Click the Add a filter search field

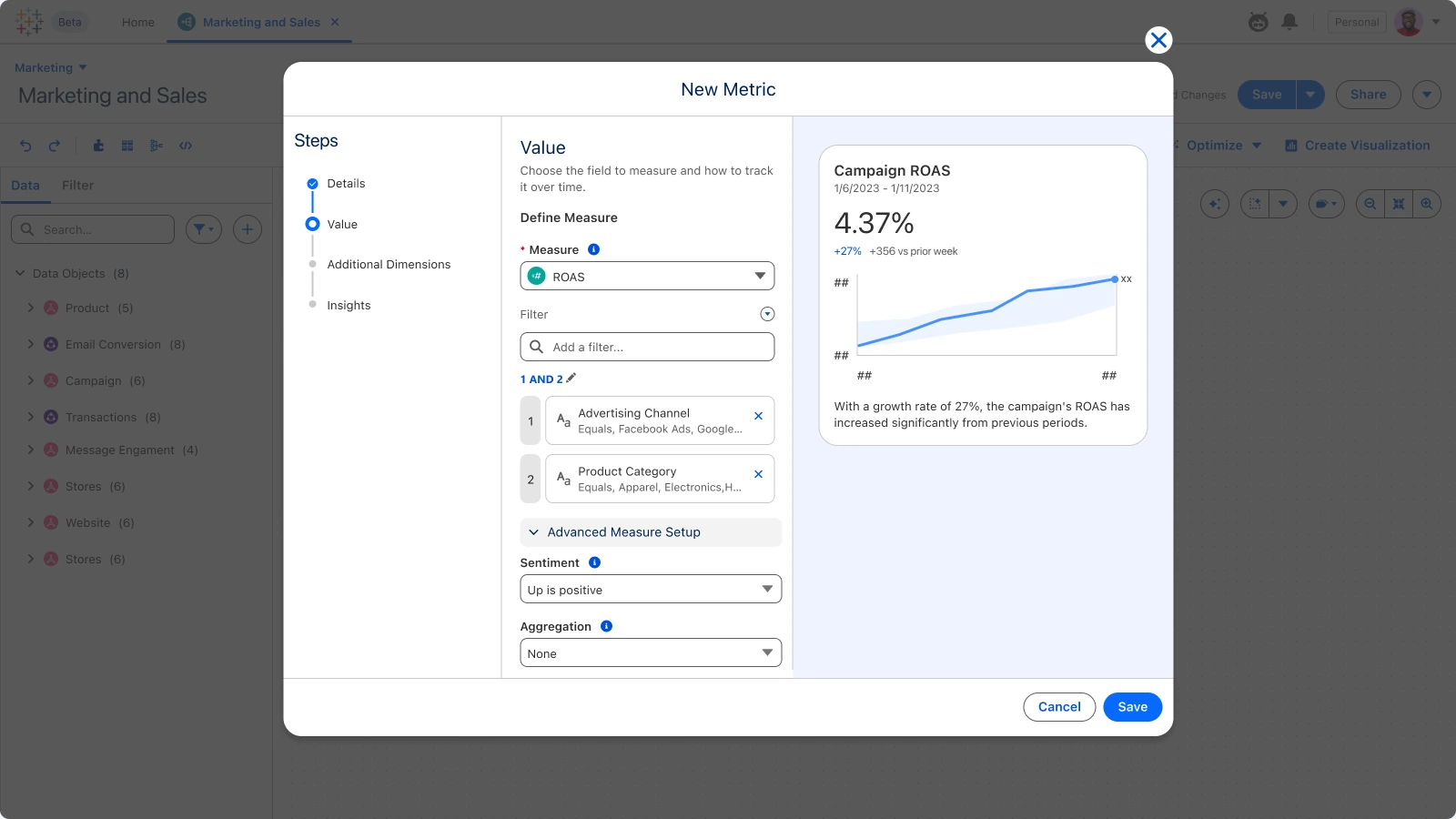click(647, 347)
